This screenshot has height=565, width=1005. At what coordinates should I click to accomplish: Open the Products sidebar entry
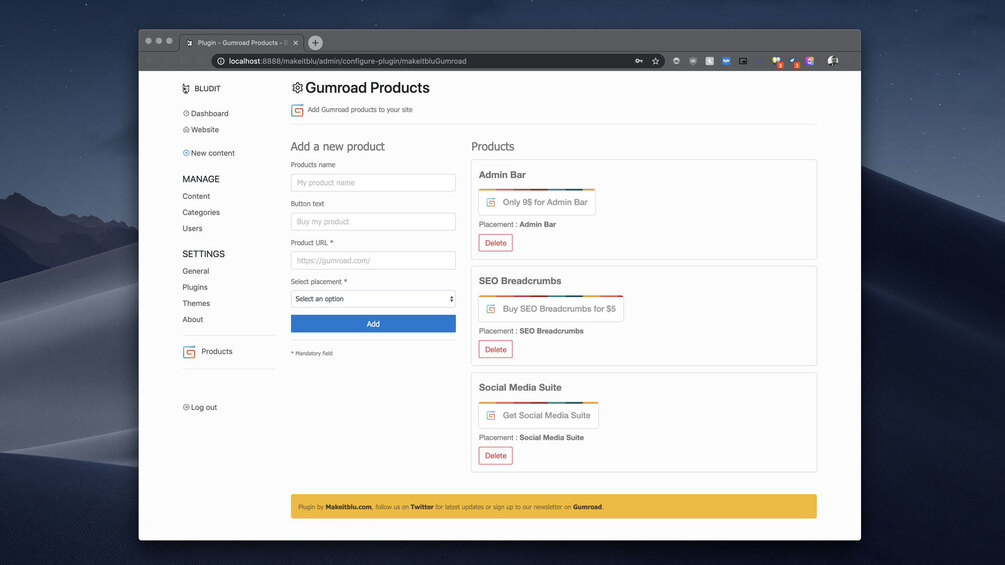click(x=217, y=351)
